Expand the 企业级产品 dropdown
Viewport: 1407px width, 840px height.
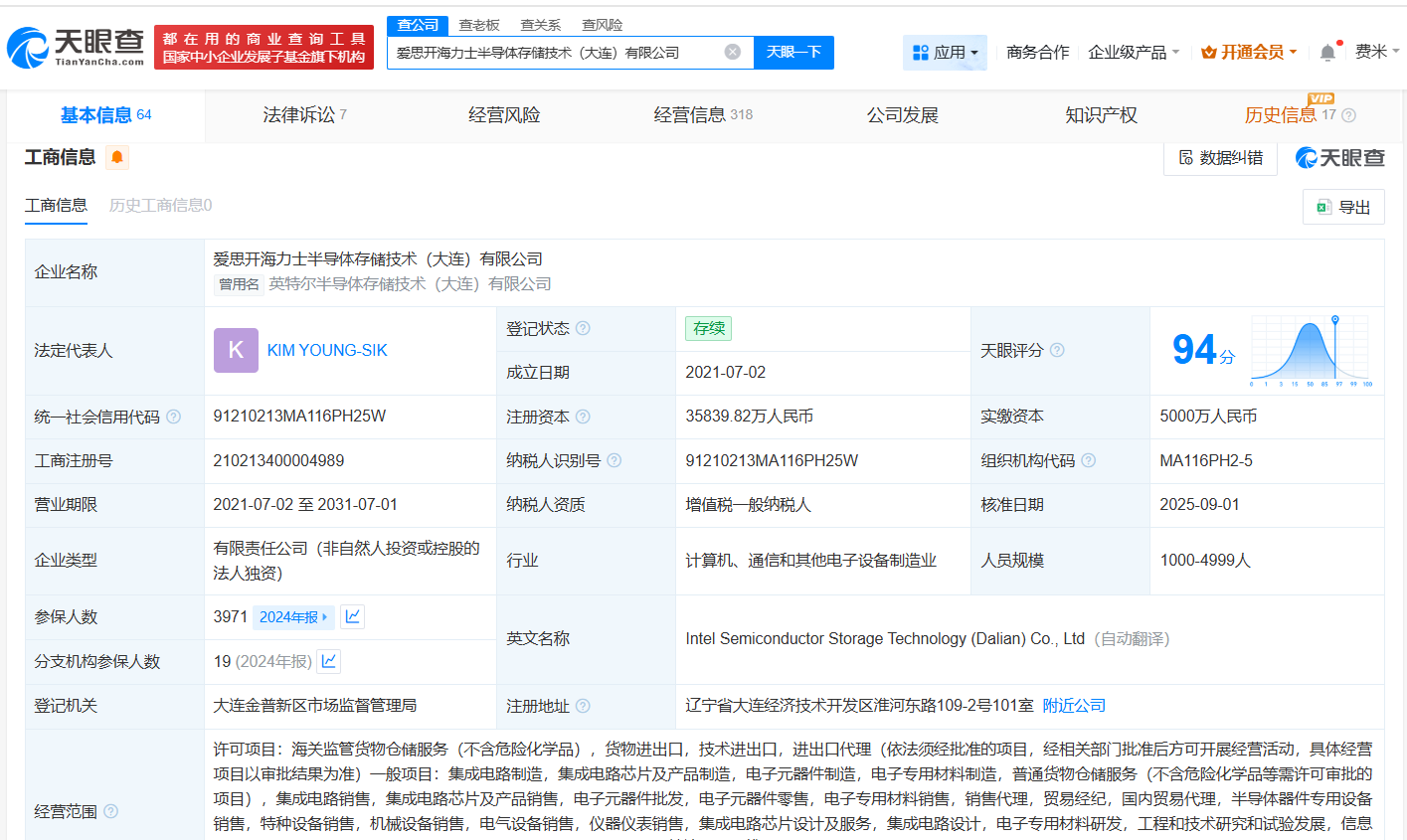1134,52
